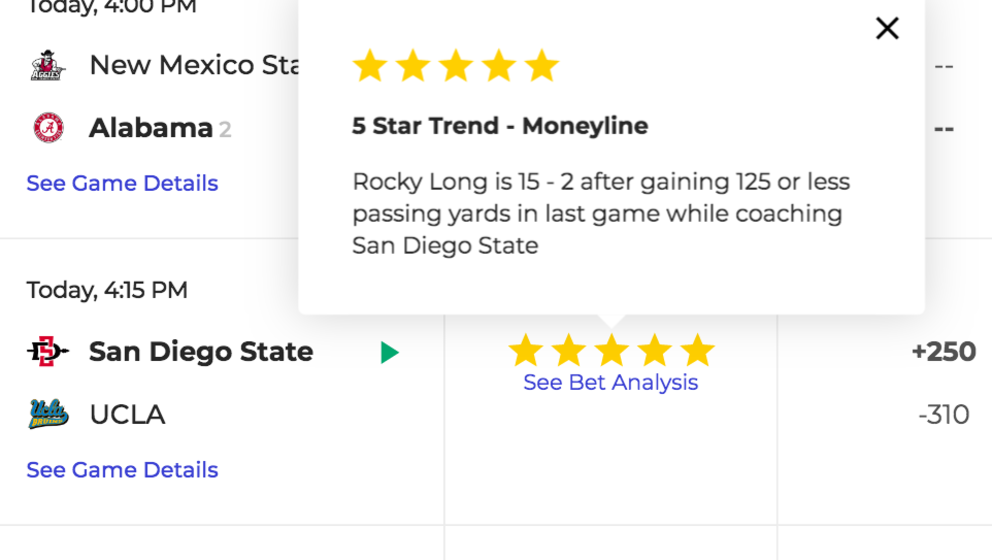Click the UCLA team name

pos(127,414)
